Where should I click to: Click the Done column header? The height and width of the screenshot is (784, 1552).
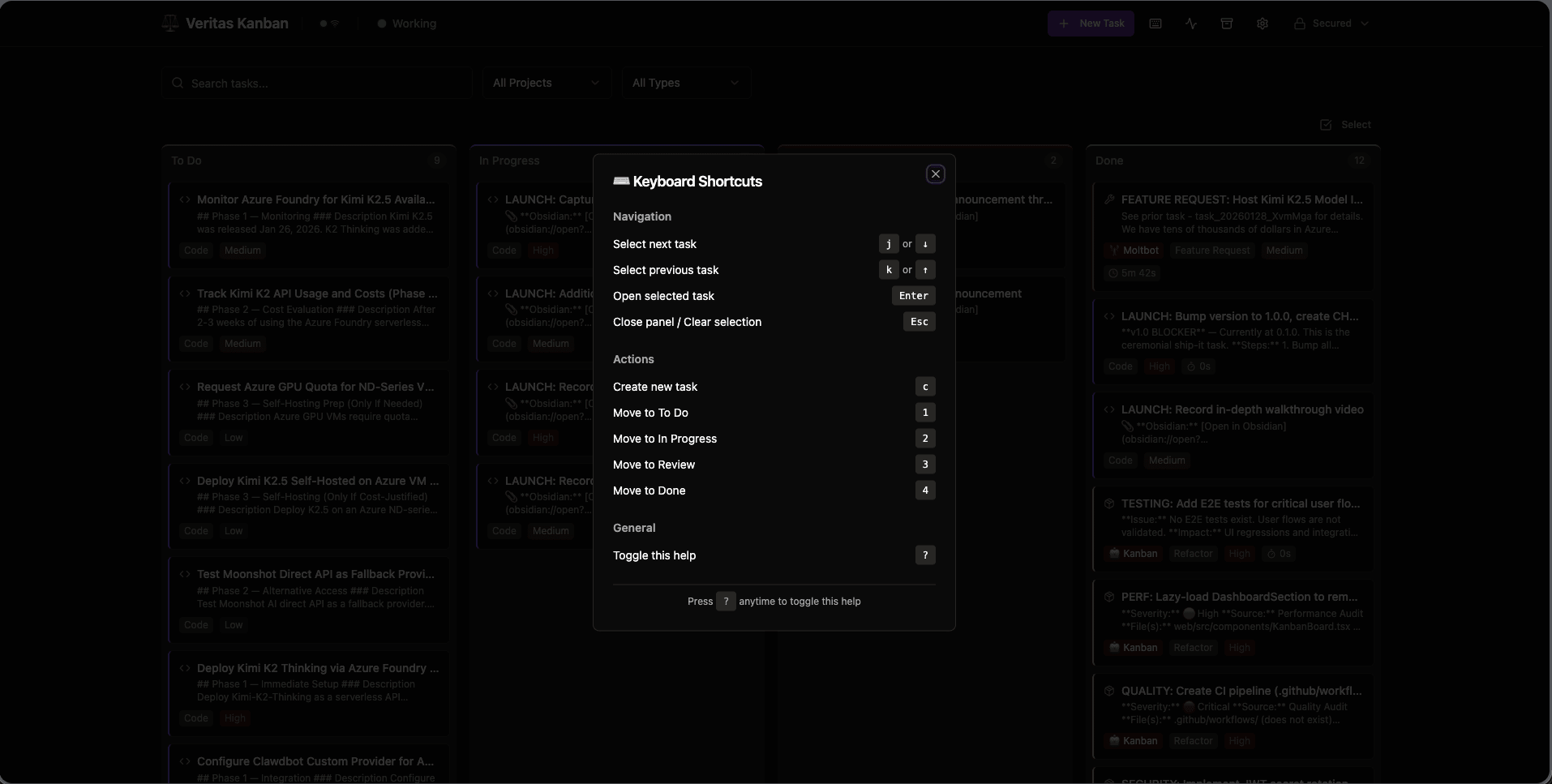1108,161
